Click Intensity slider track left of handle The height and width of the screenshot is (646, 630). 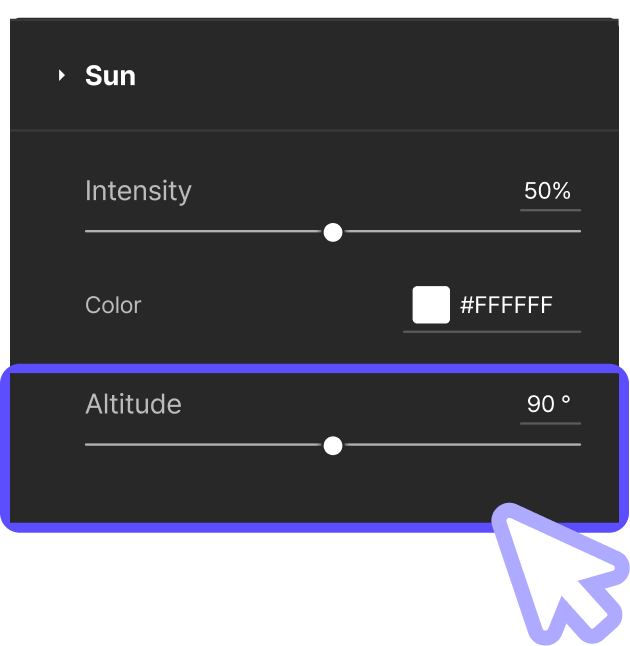[200, 232]
